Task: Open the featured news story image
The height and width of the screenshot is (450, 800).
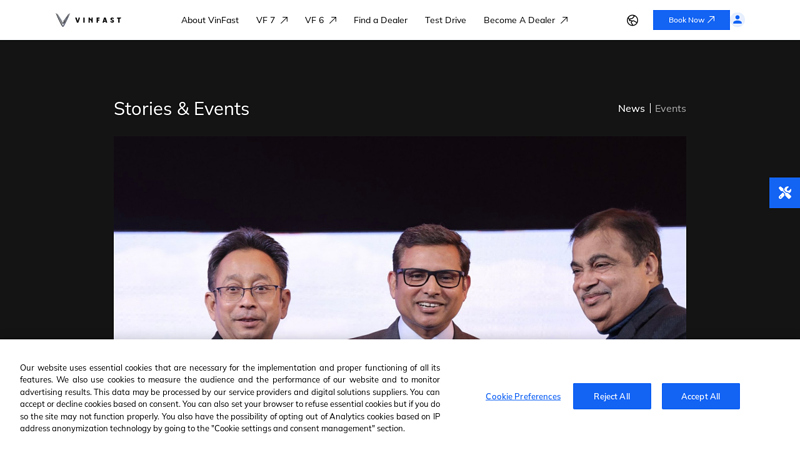Action: click(399, 238)
